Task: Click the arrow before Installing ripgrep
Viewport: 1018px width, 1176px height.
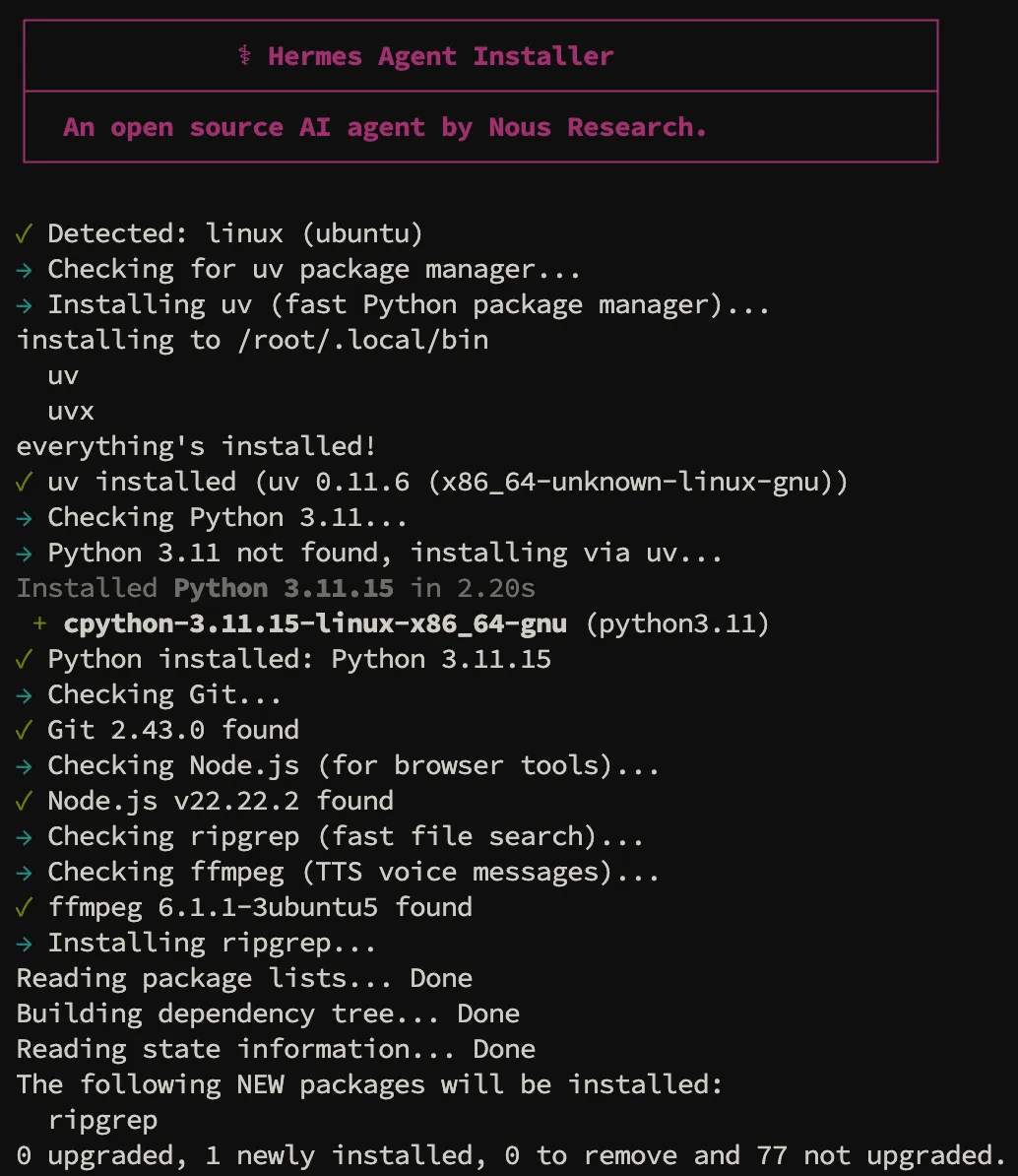Action: click(24, 943)
